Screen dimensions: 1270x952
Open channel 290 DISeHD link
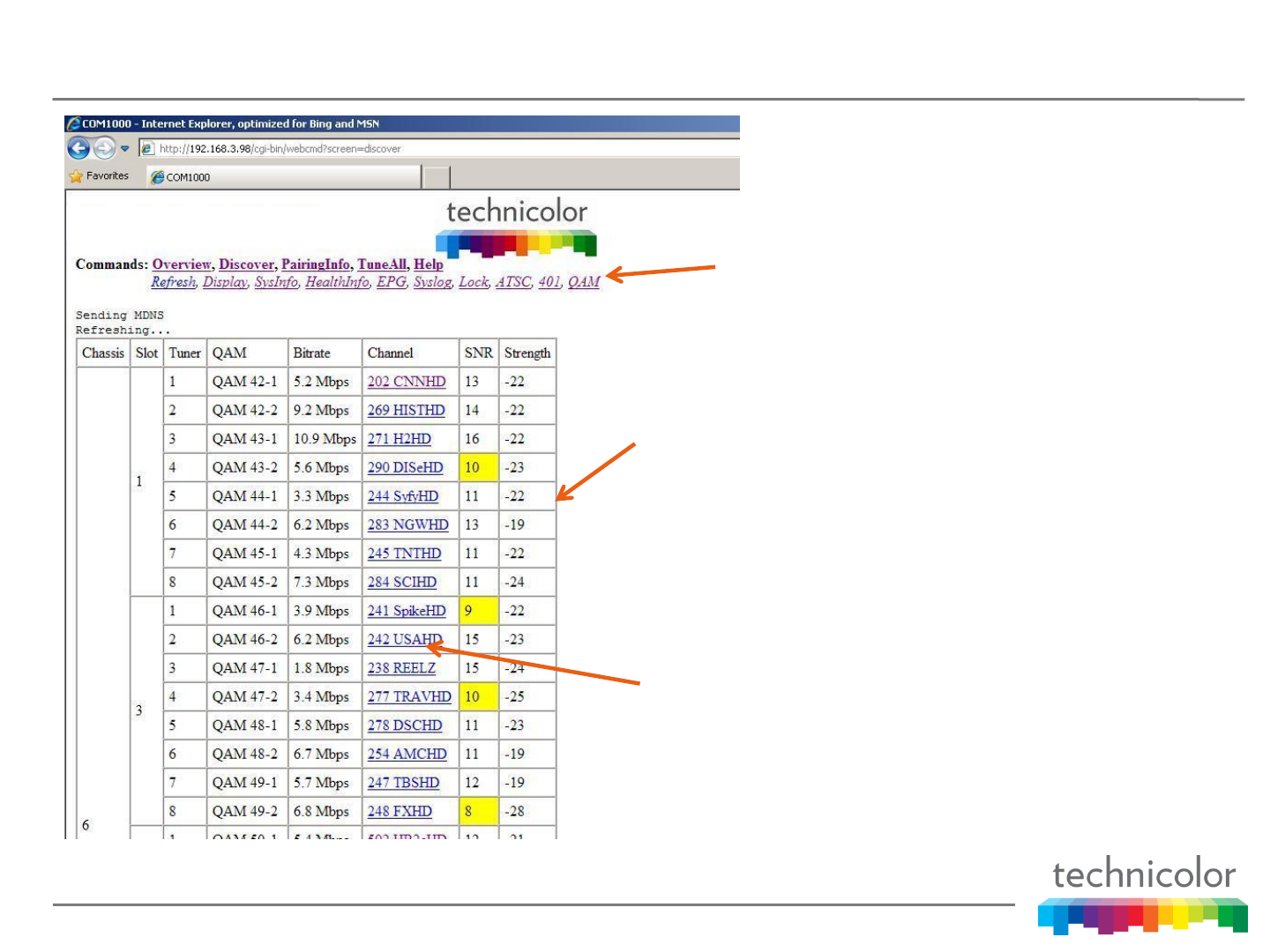pos(406,467)
